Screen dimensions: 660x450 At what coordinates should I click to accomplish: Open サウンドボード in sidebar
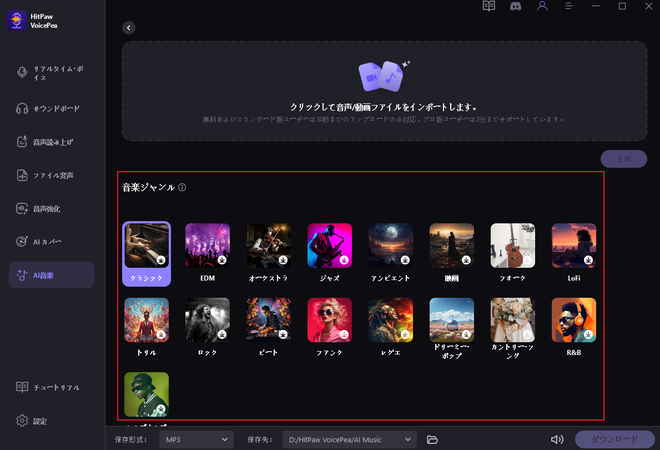51,109
